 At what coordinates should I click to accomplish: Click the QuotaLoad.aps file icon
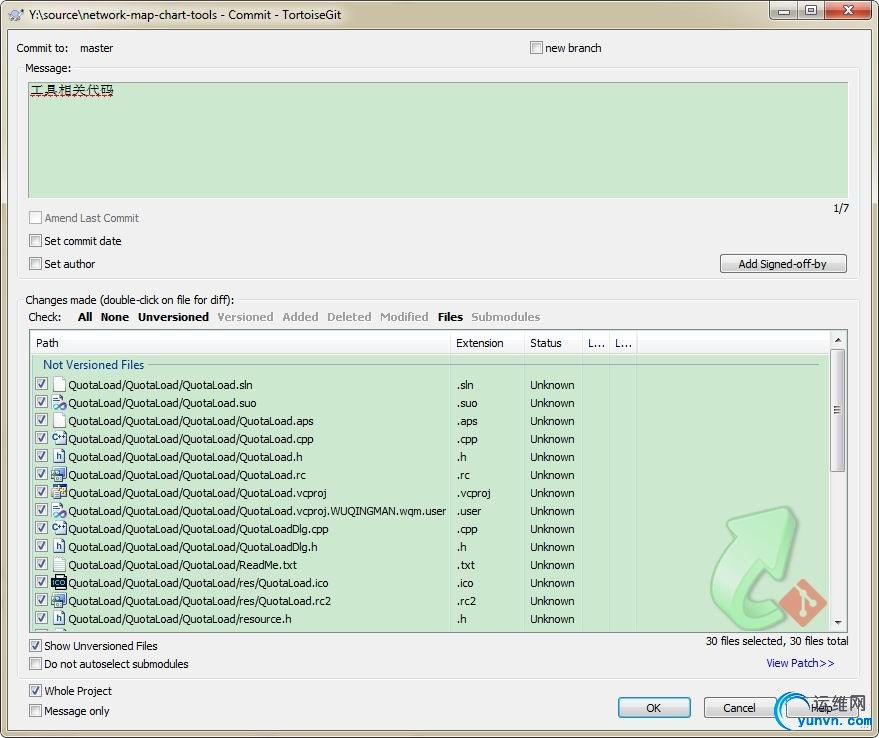[x=59, y=421]
